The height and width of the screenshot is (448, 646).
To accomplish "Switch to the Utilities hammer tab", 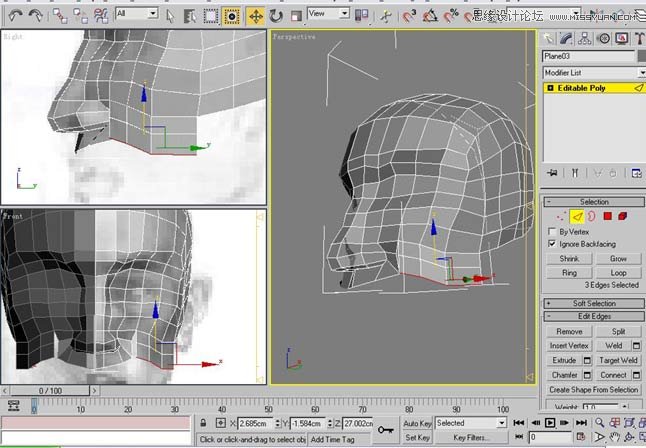I will 639,38.
